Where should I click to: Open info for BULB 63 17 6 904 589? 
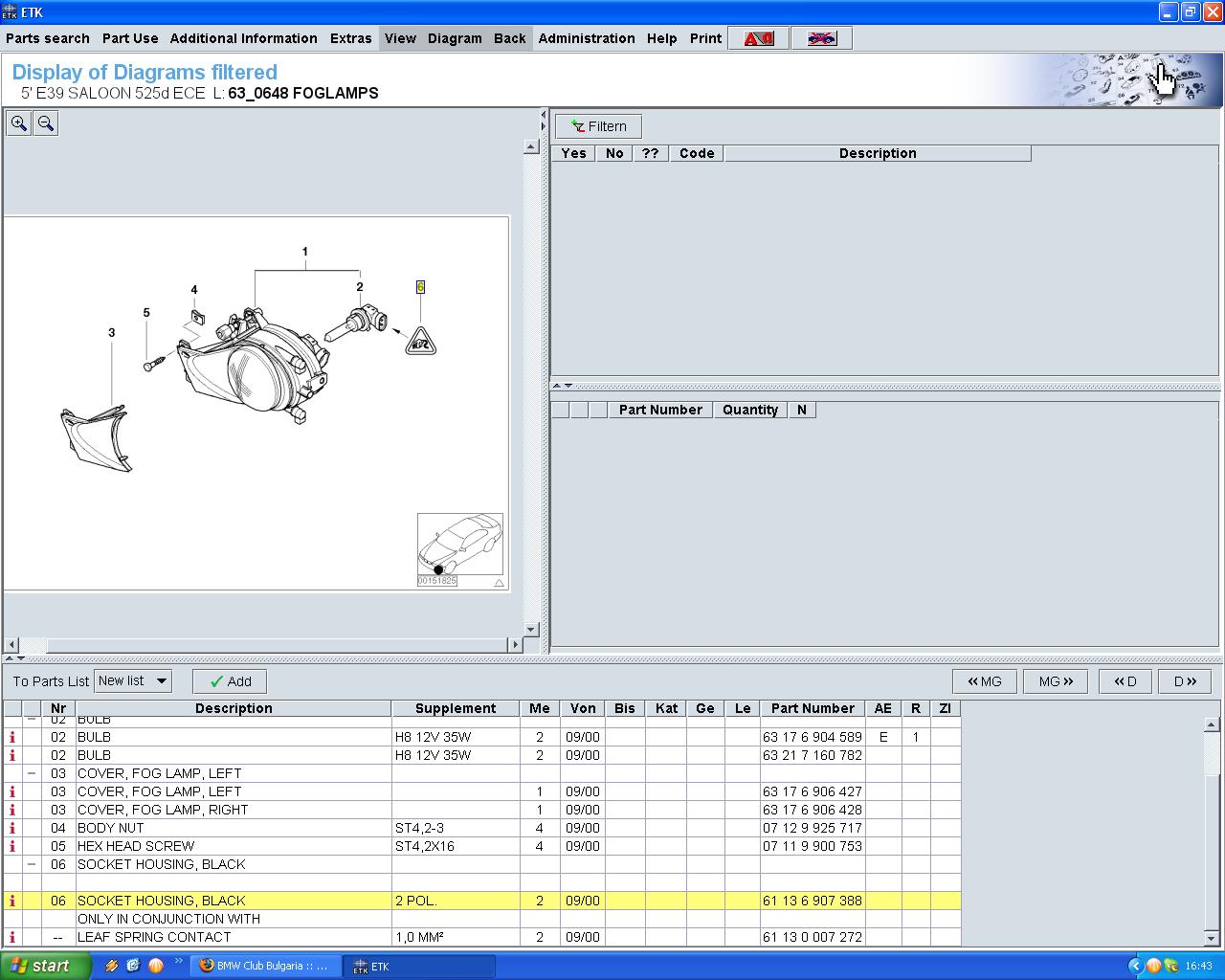pyautogui.click(x=12, y=737)
